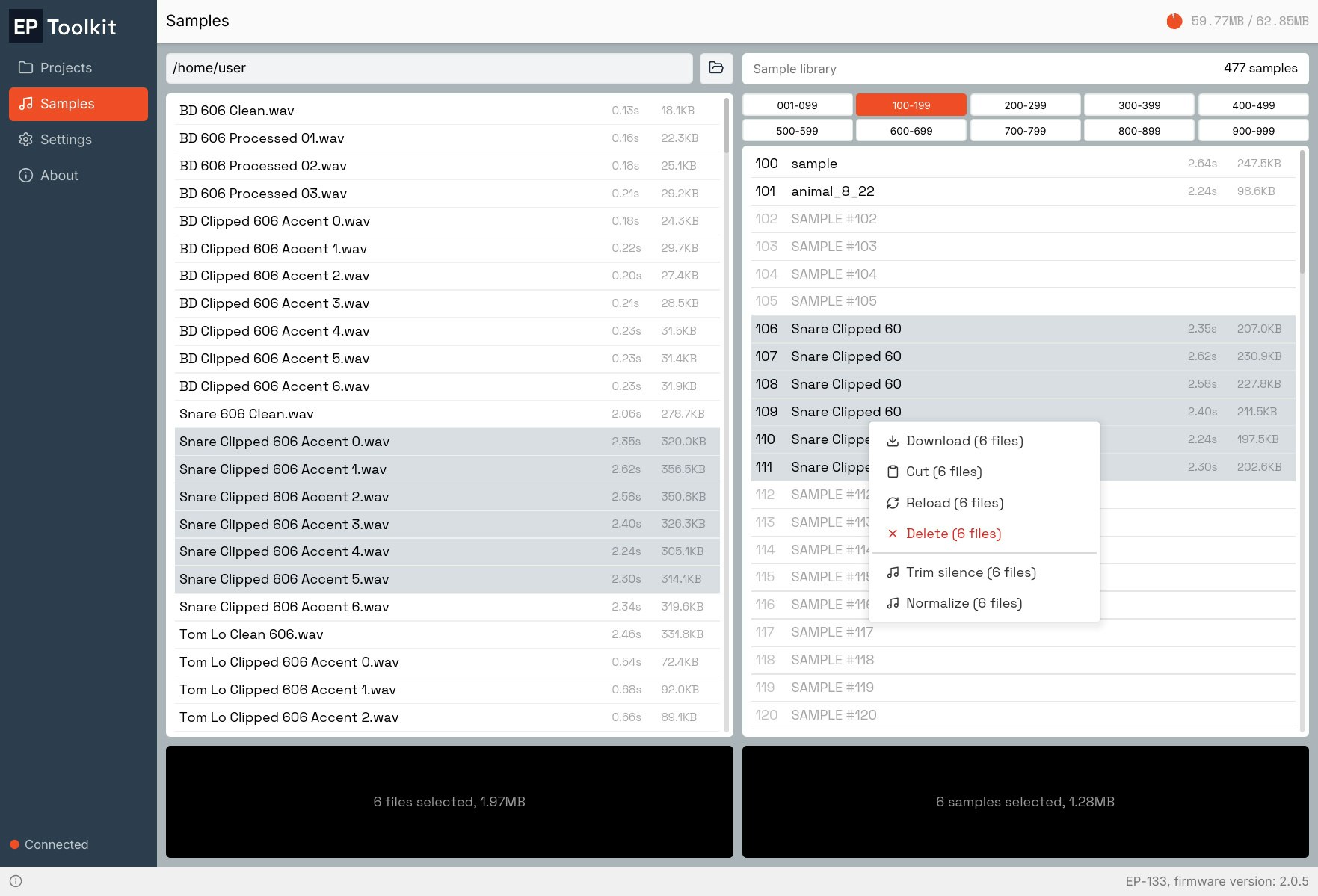Click the Download icon in context menu
Viewport: 1318px width, 896px height.
pos(893,441)
